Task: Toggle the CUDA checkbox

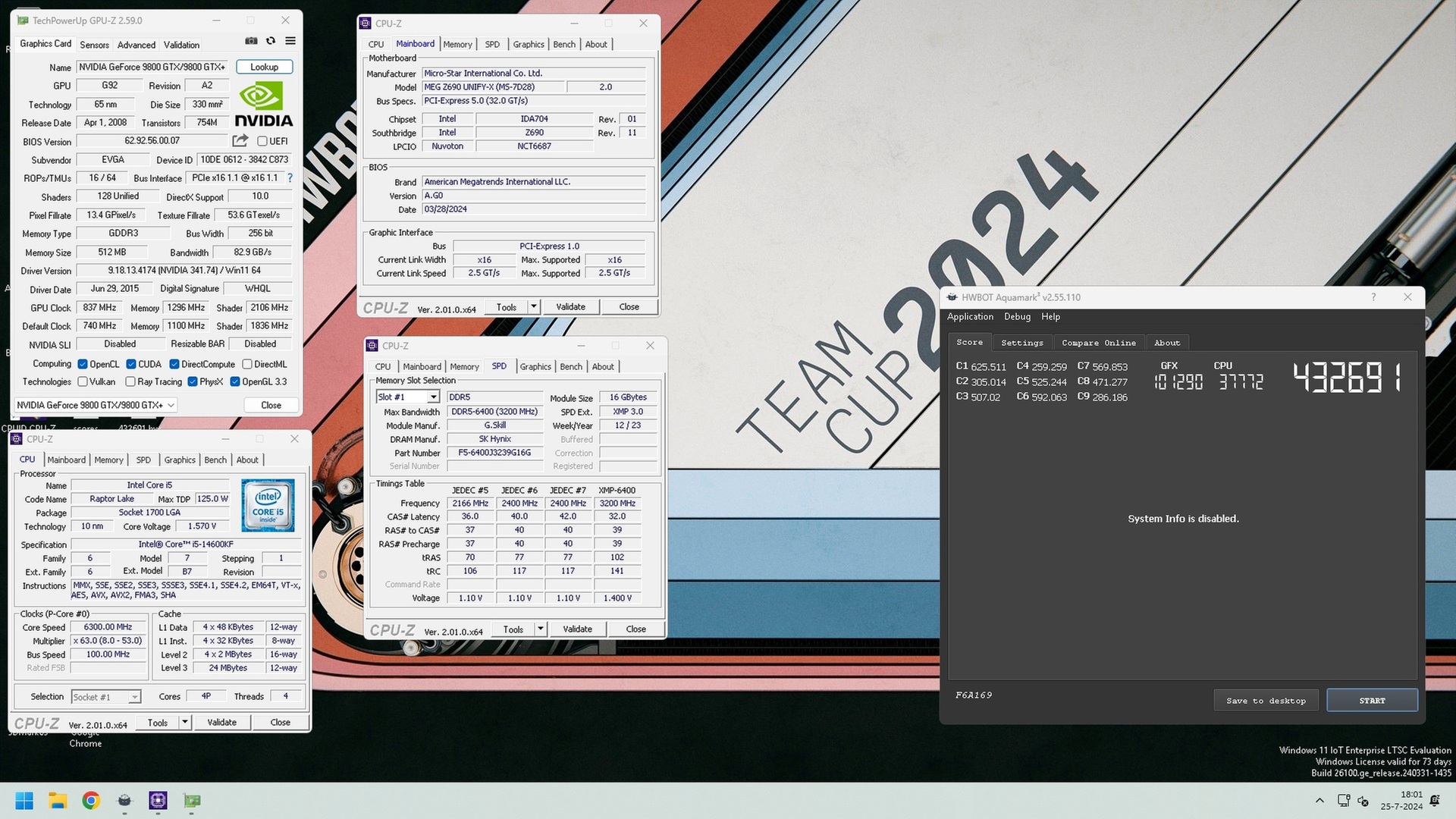Action: point(131,364)
